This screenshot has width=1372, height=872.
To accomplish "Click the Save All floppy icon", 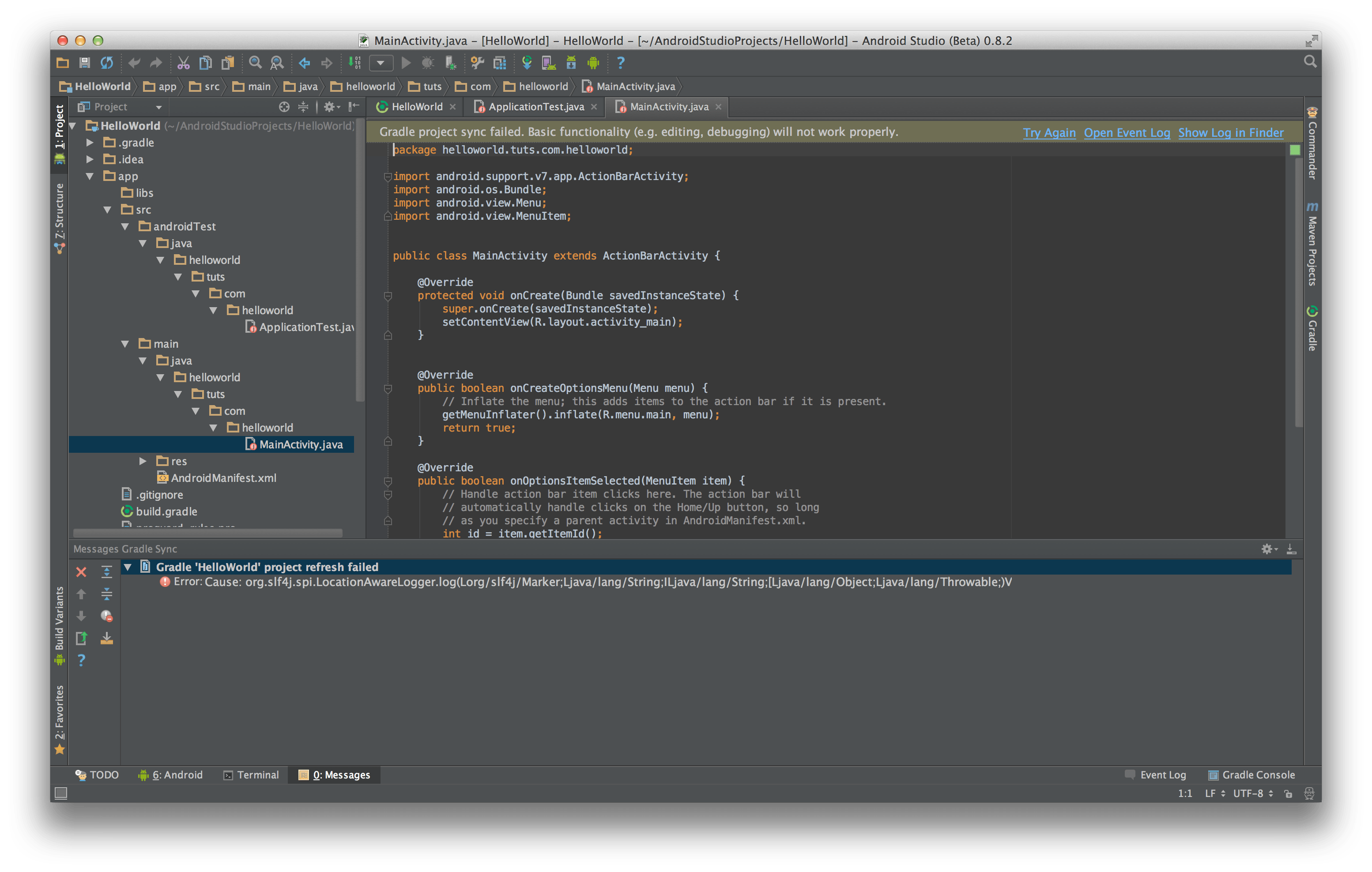I will click(84, 63).
